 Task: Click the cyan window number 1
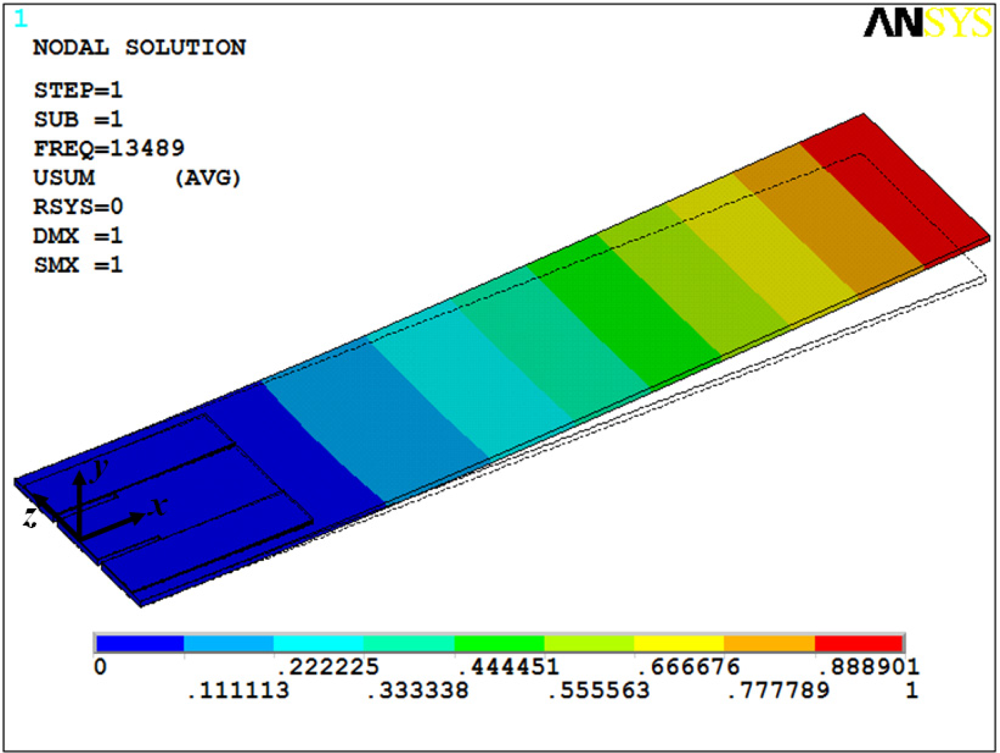(21, 19)
